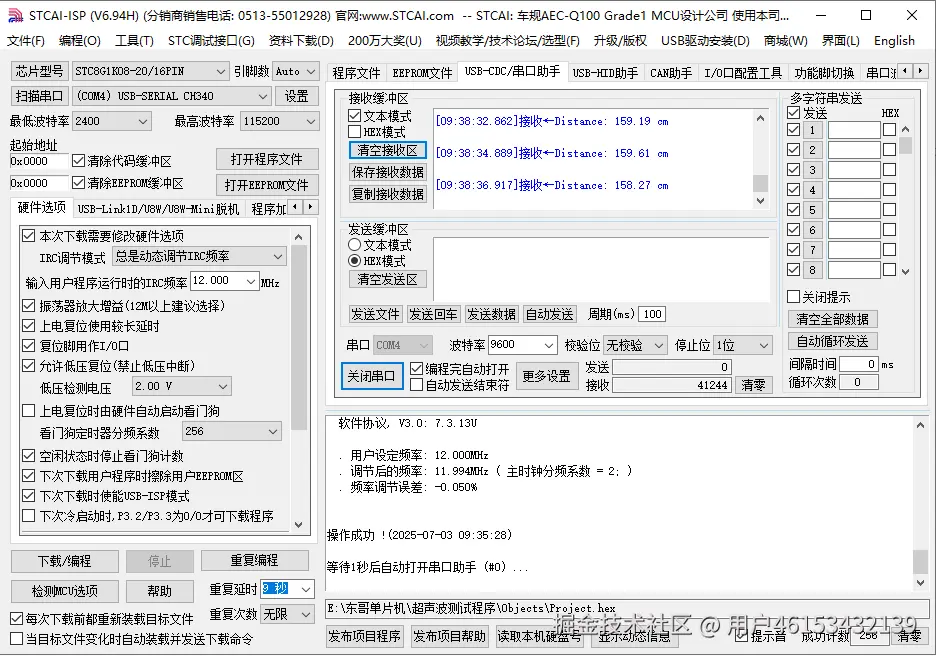Image resolution: width=936 pixels, height=657 pixels.
Task: Expand the 重复次数 无限 dropdown
Action: click(306, 614)
